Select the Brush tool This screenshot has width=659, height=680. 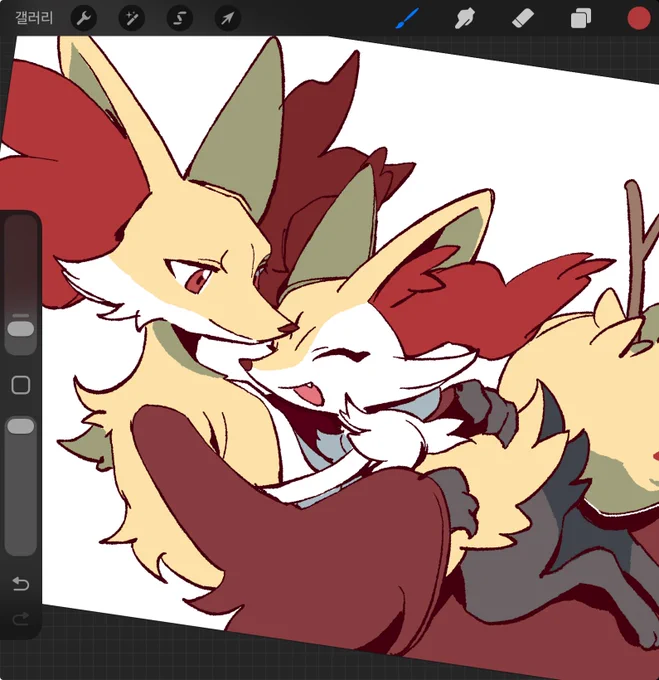407,18
